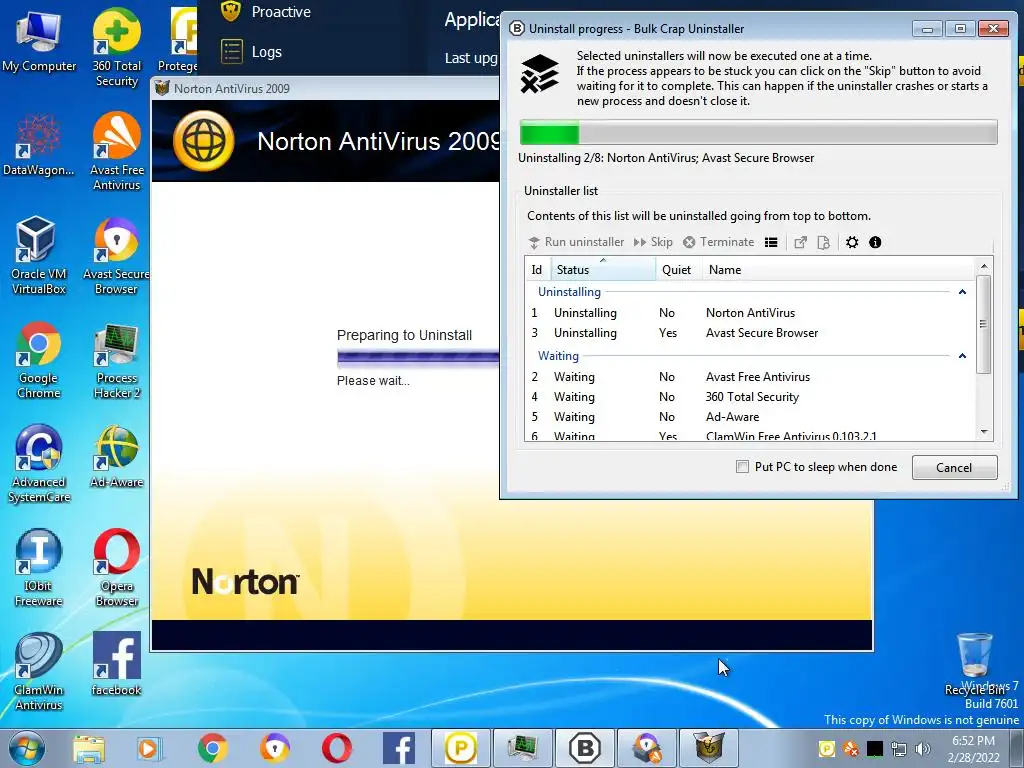The height and width of the screenshot is (768, 1024).
Task: Click the document properties icon in toolbar
Action: (x=824, y=242)
